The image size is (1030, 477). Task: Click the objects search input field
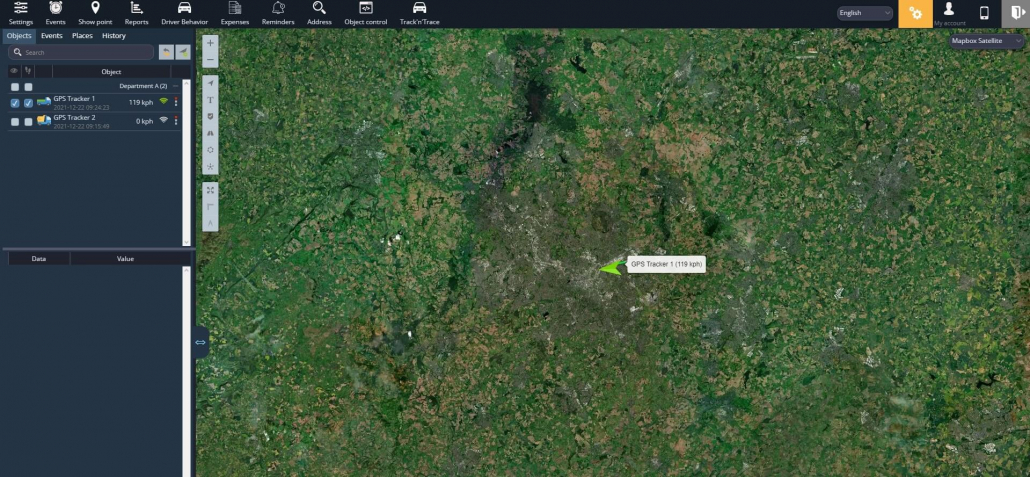pyautogui.click(x=81, y=53)
